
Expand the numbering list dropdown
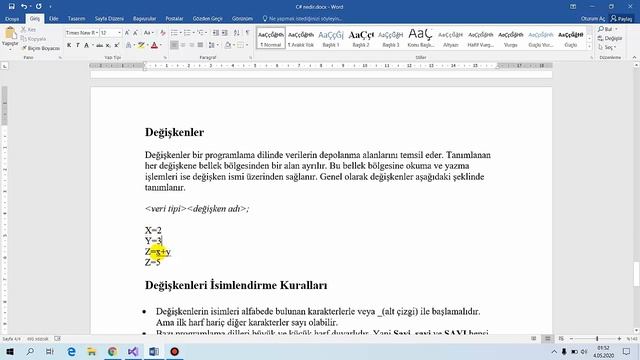point(193,33)
